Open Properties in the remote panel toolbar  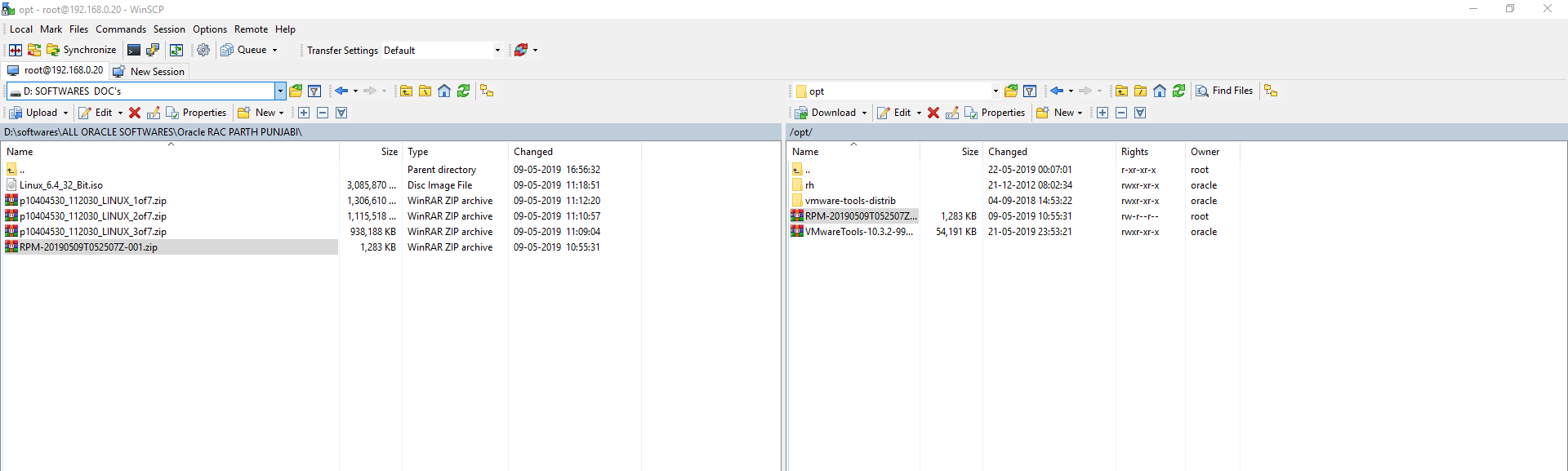pos(995,113)
